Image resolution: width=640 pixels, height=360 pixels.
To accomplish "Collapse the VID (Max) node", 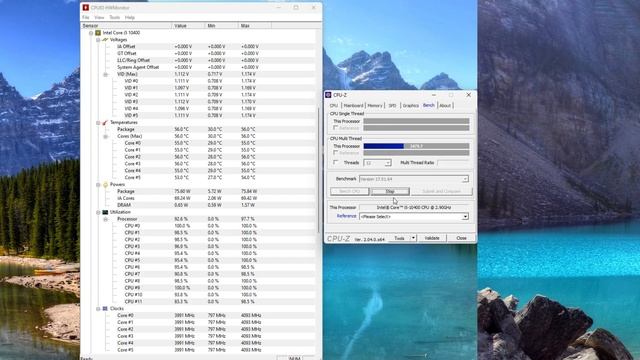I will point(106,75).
